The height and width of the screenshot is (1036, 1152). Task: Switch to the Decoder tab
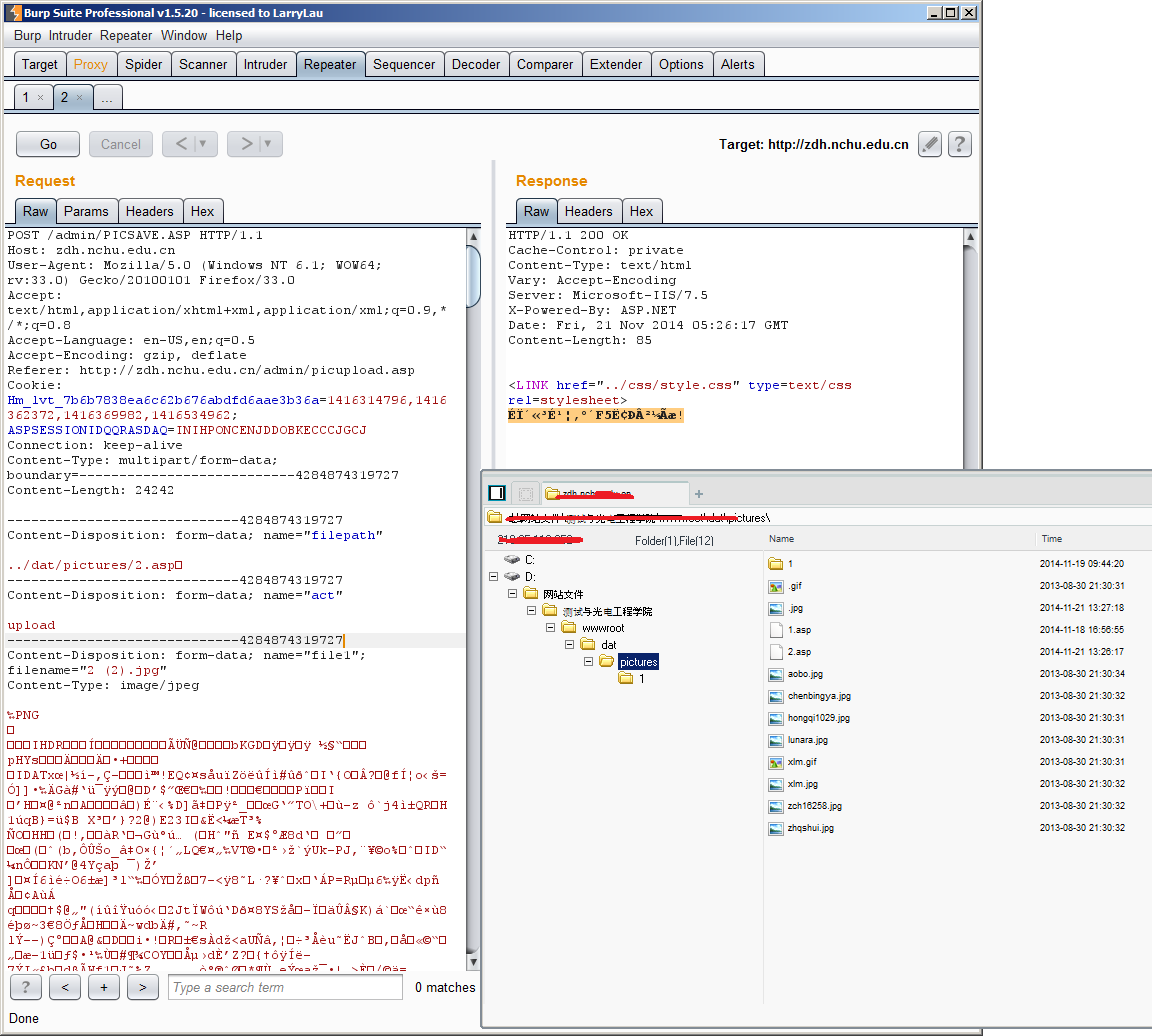coord(476,65)
